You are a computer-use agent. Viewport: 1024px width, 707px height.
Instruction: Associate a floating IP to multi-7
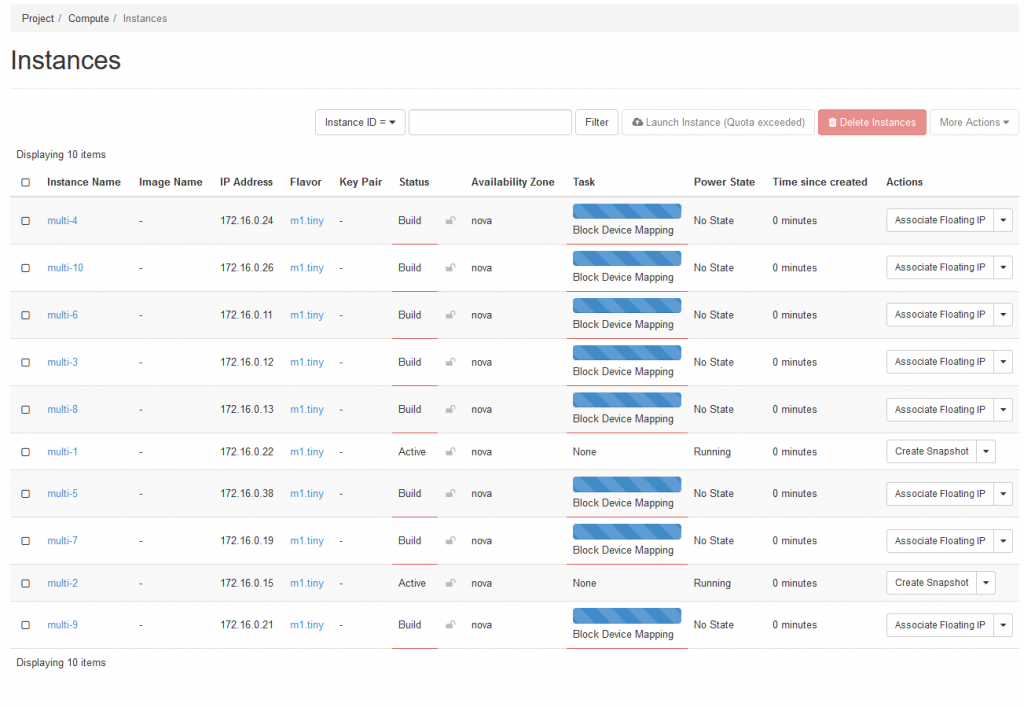(x=940, y=541)
